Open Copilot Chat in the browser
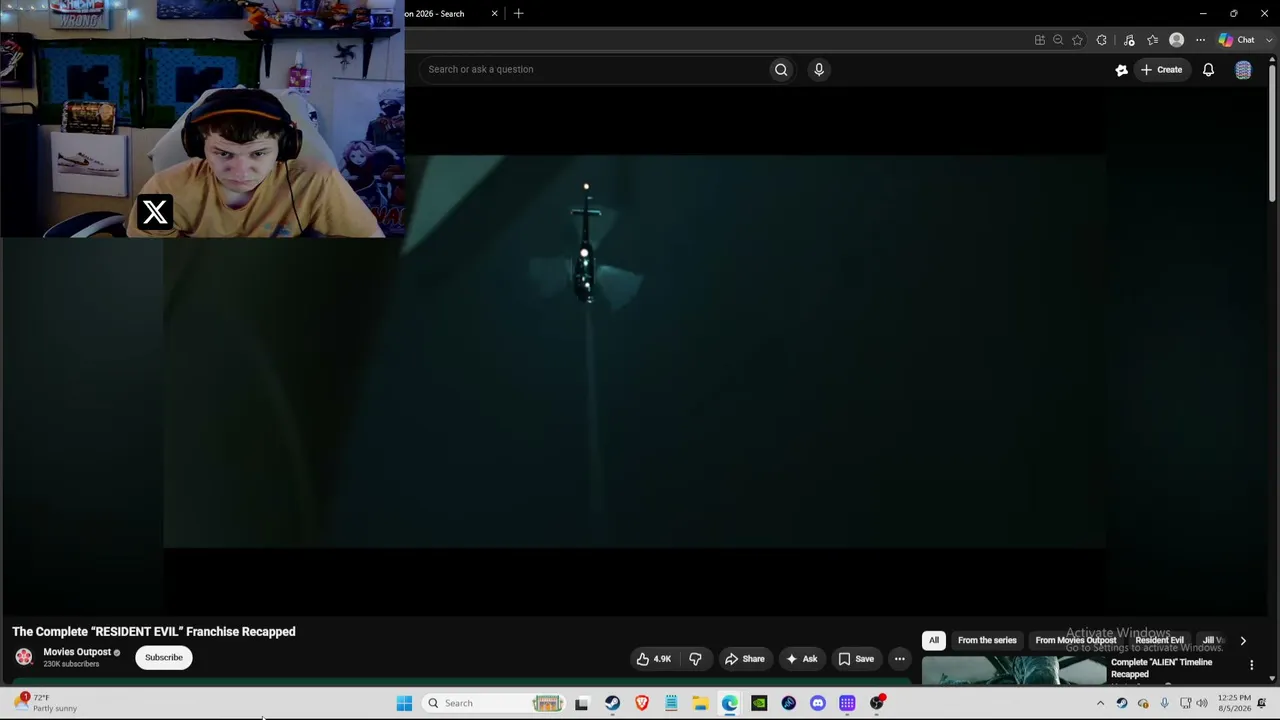This screenshot has height=720, width=1280. pyautogui.click(x=1237, y=40)
